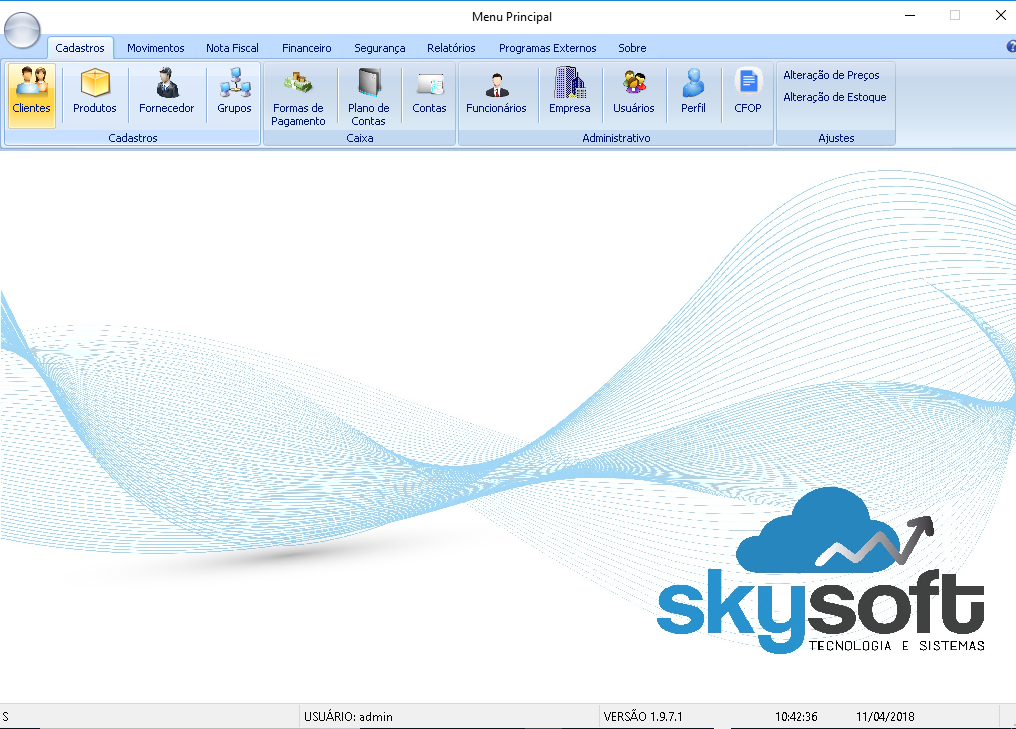Open the Clientes registration
Screen dimensions: 1016x729
pos(32,95)
